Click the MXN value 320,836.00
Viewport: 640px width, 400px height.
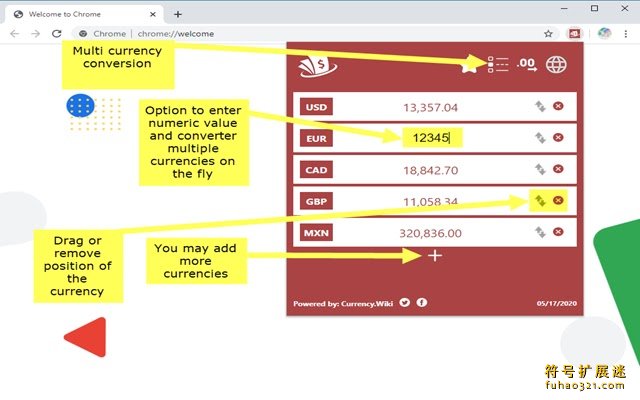click(x=431, y=233)
